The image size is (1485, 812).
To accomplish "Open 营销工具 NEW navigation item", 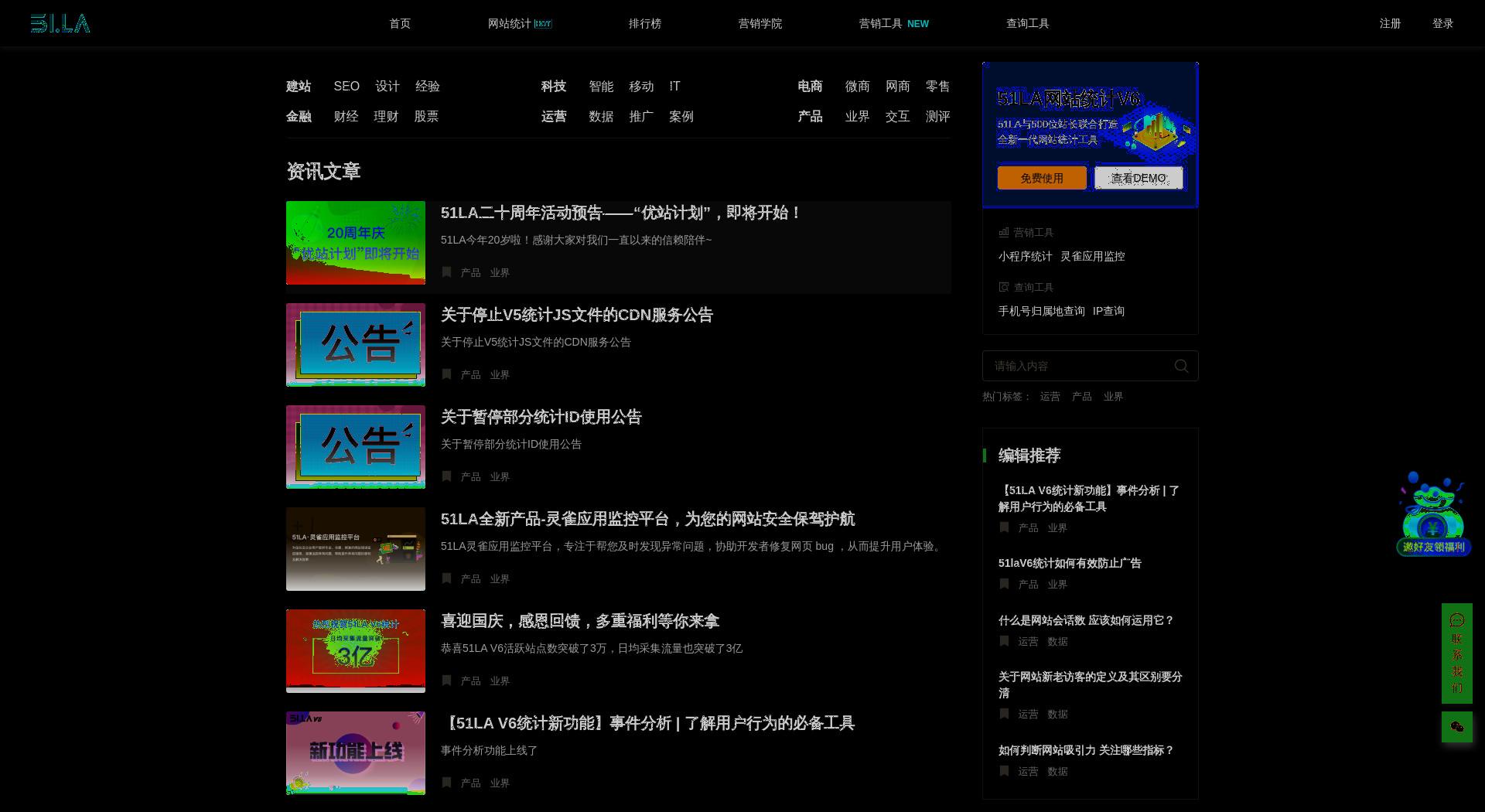I will 894,23.
